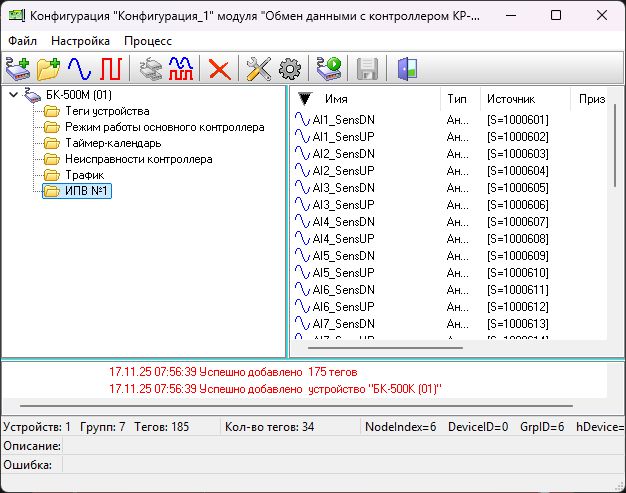Click the add device toolbar icon
Image resolution: width=626 pixels, height=493 pixels.
pos(18,69)
